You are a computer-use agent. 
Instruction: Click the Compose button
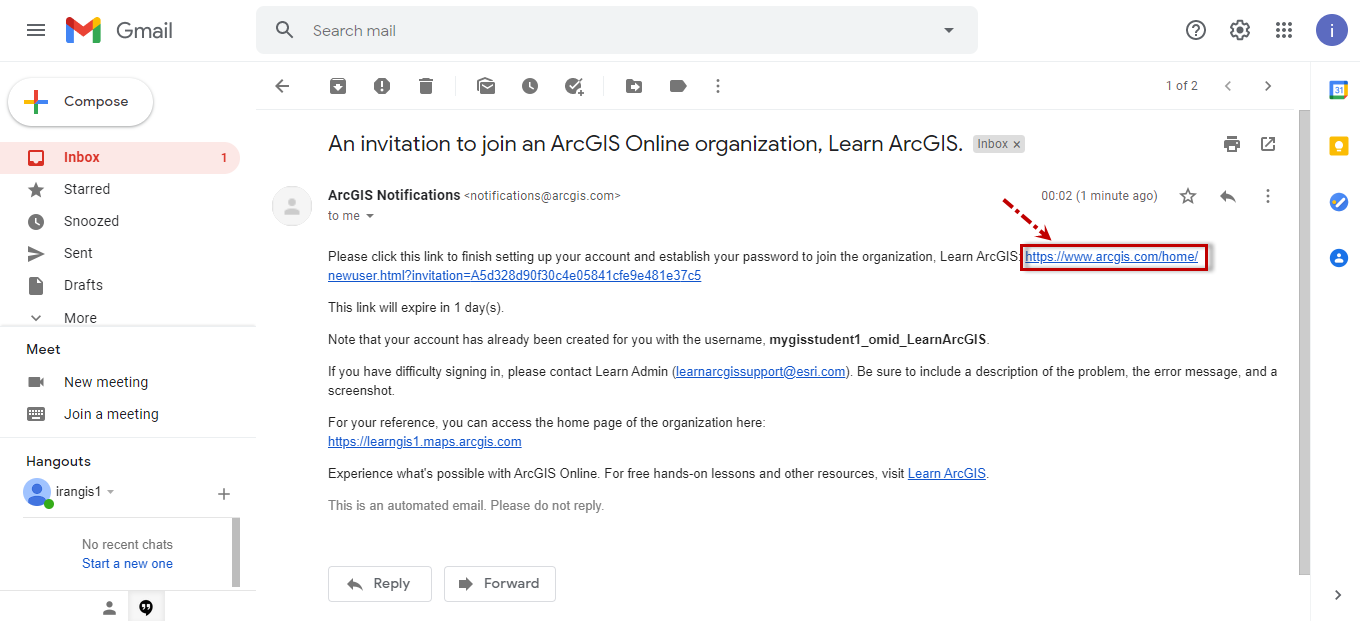coord(81,102)
